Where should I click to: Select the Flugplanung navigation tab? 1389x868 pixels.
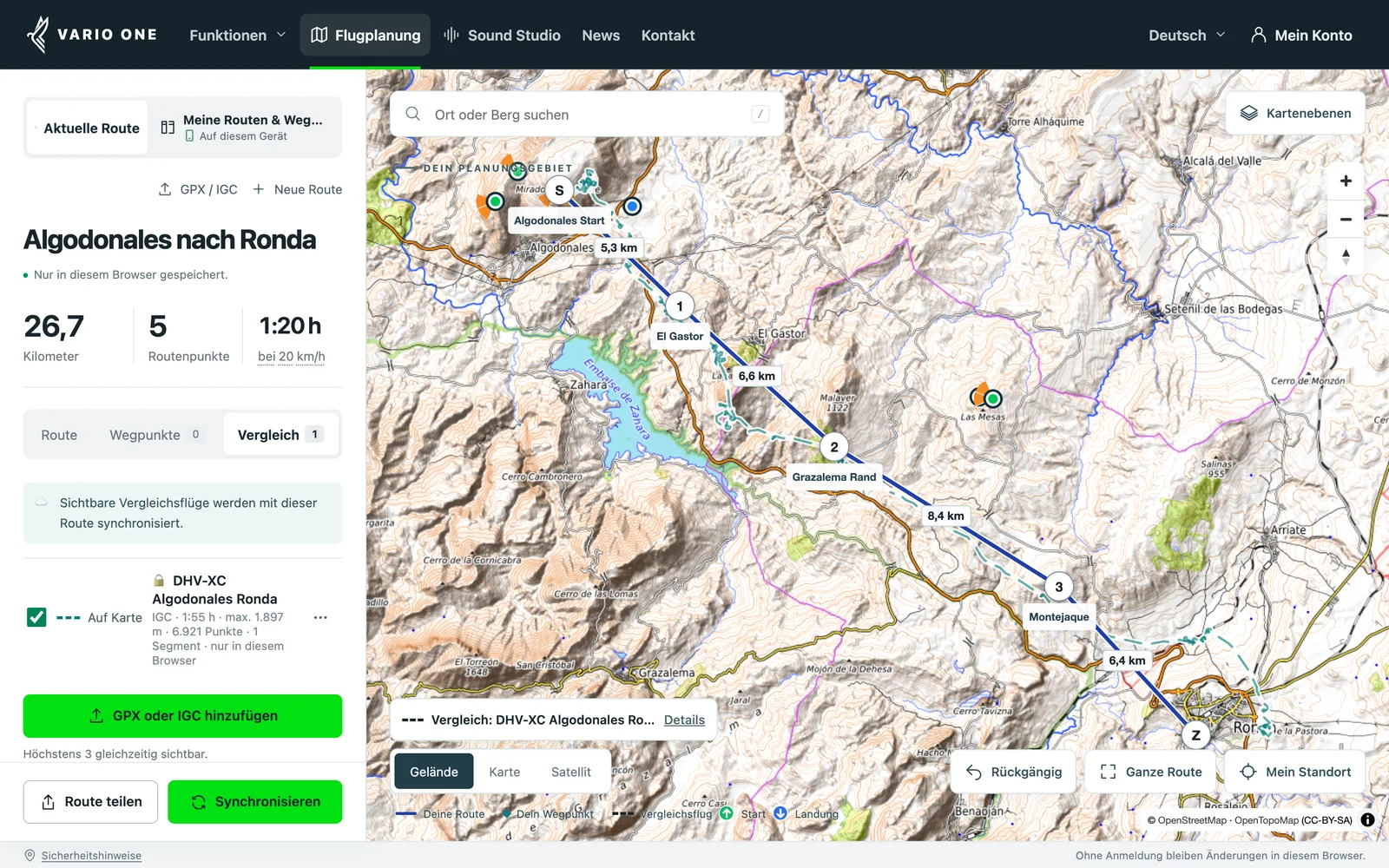pyautogui.click(x=365, y=35)
